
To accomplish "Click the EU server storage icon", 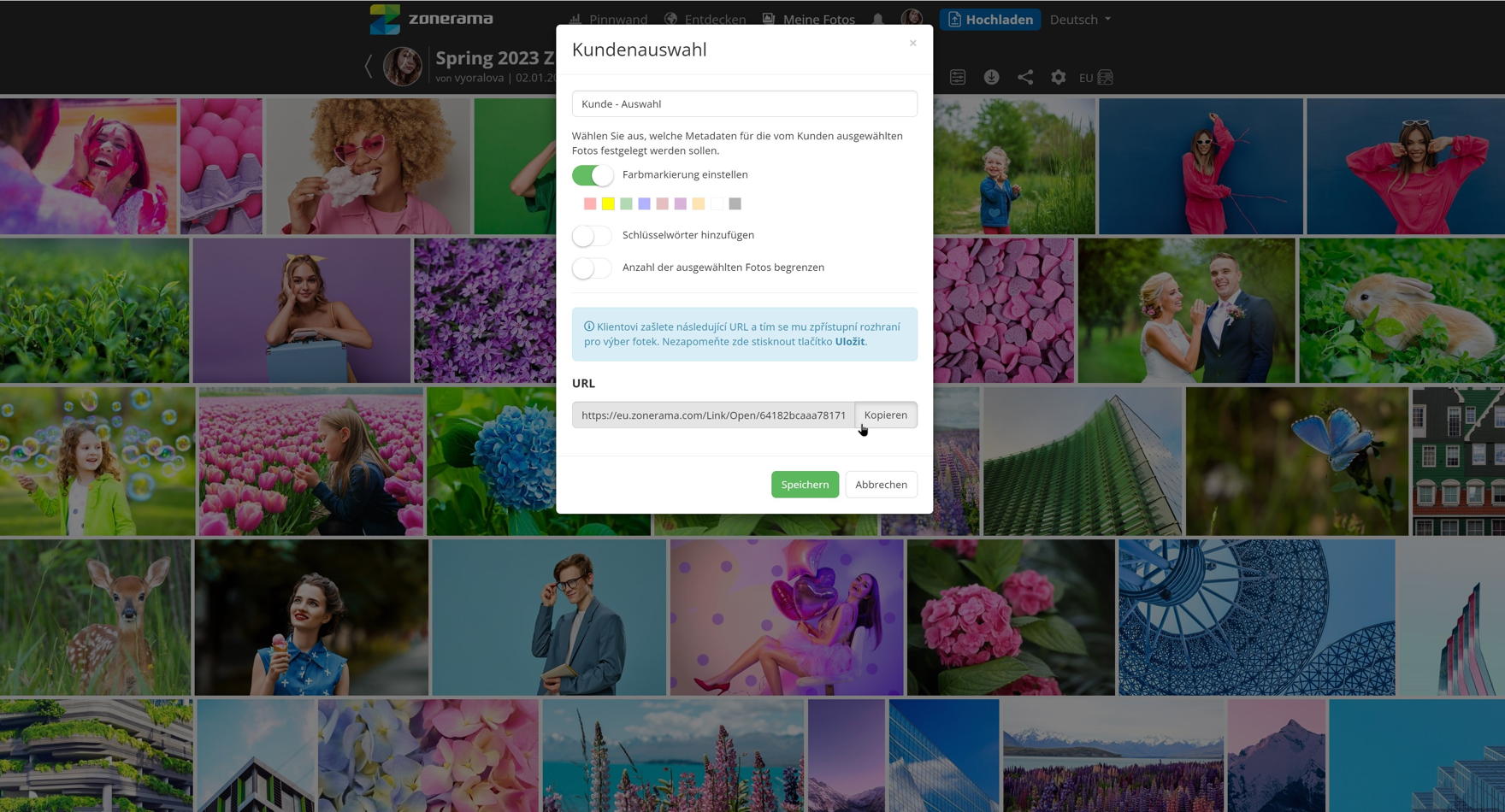I will 1095,77.
